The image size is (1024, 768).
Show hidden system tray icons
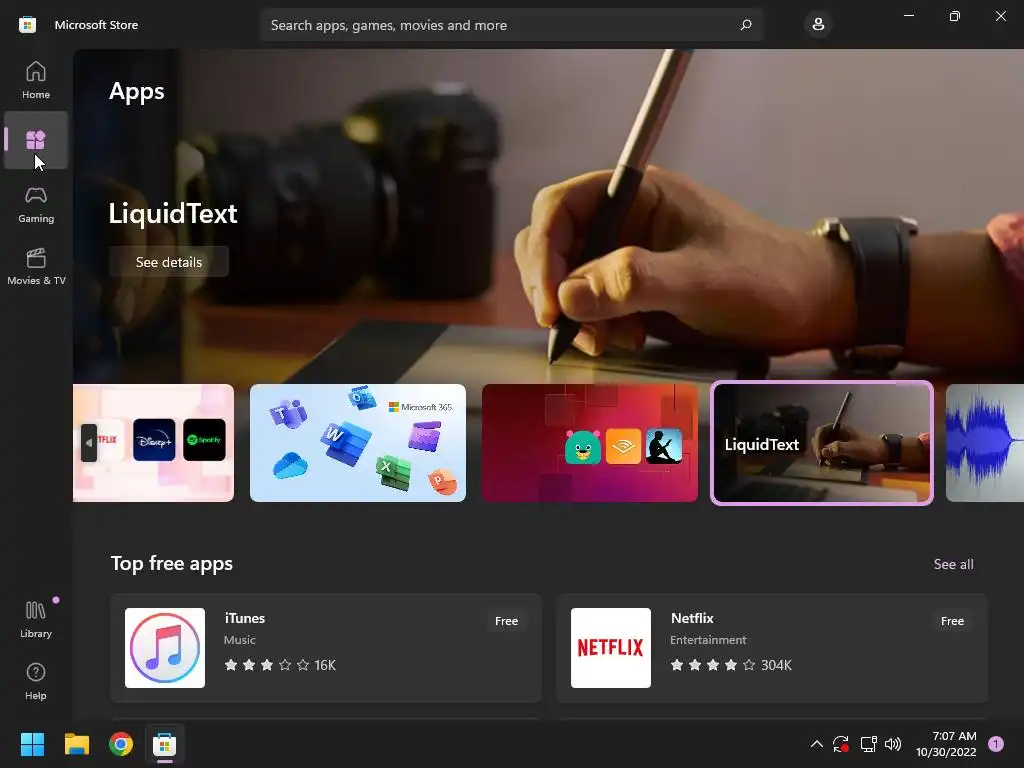(x=816, y=744)
